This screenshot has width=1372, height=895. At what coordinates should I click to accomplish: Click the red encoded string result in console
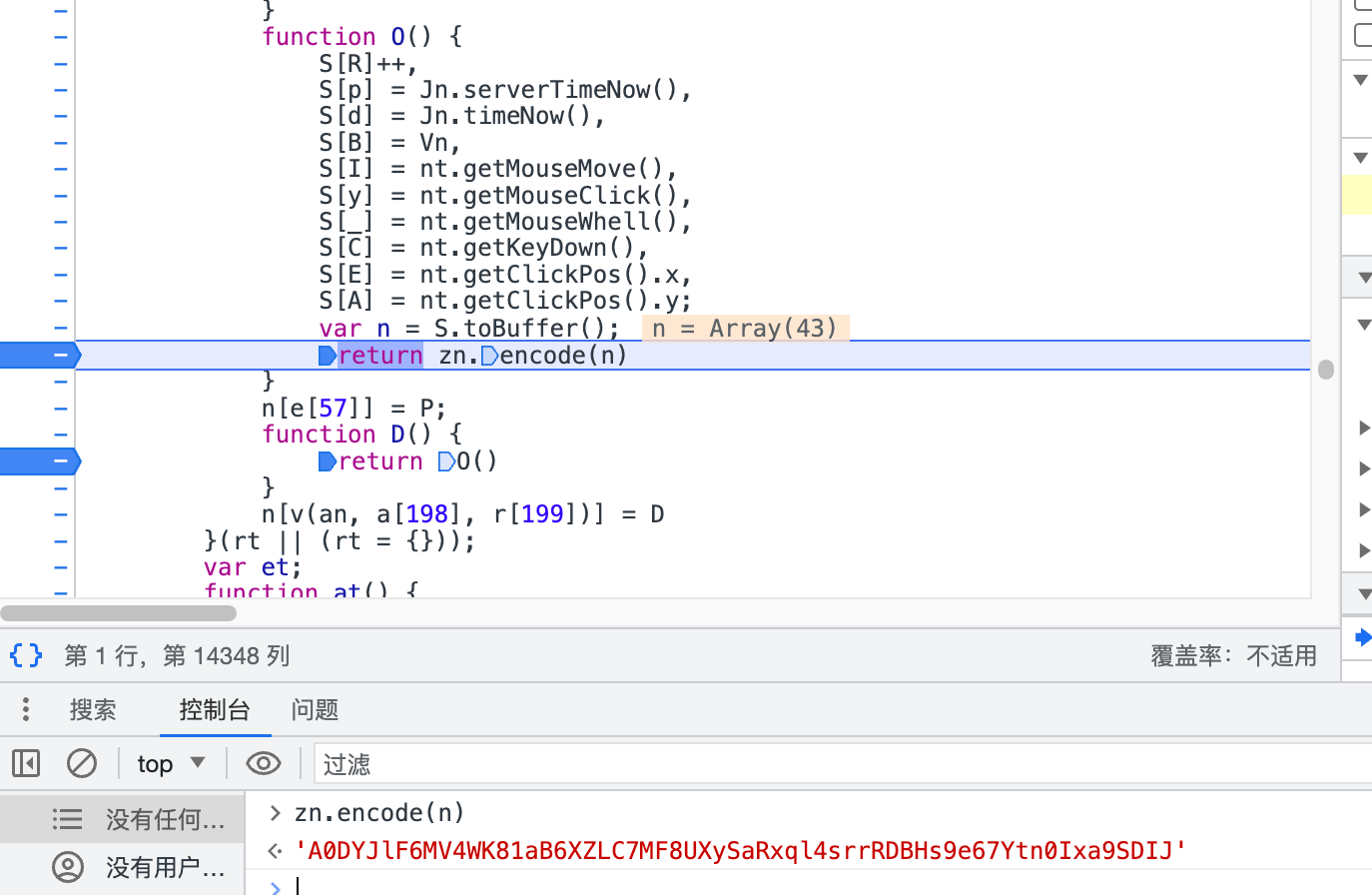pos(740,851)
